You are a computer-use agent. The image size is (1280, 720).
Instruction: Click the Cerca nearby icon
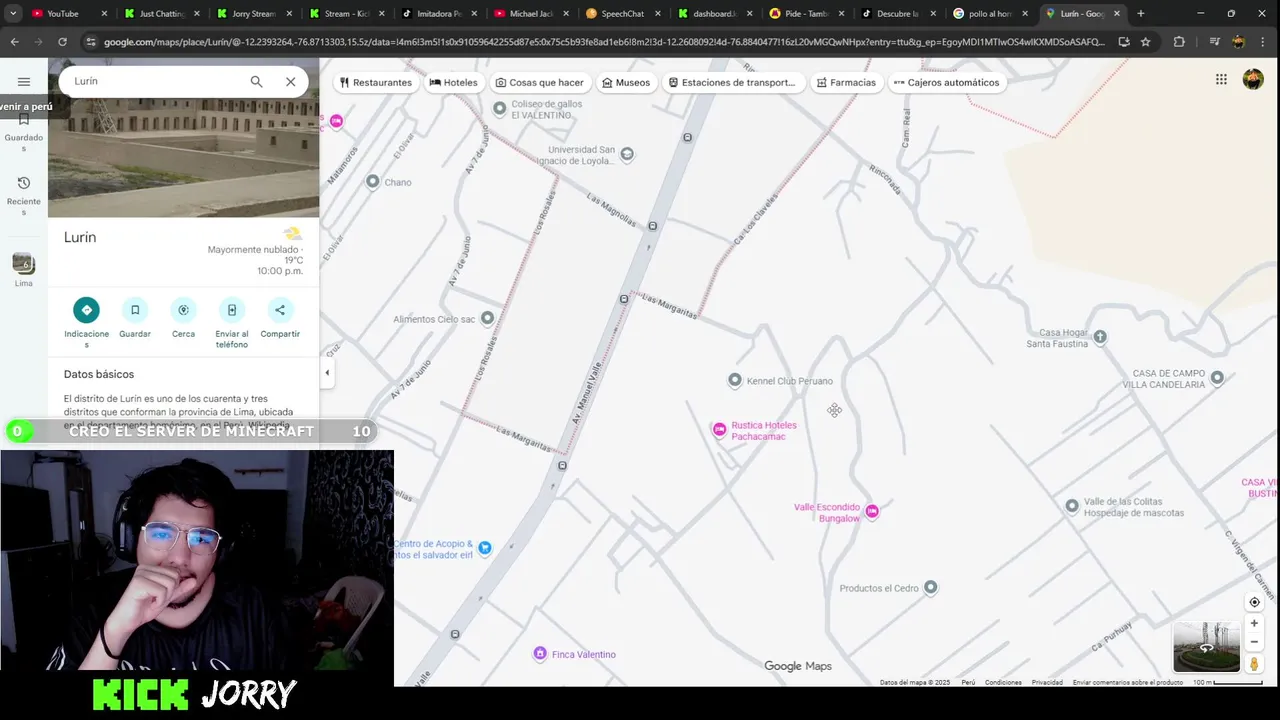(x=183, y=310)
